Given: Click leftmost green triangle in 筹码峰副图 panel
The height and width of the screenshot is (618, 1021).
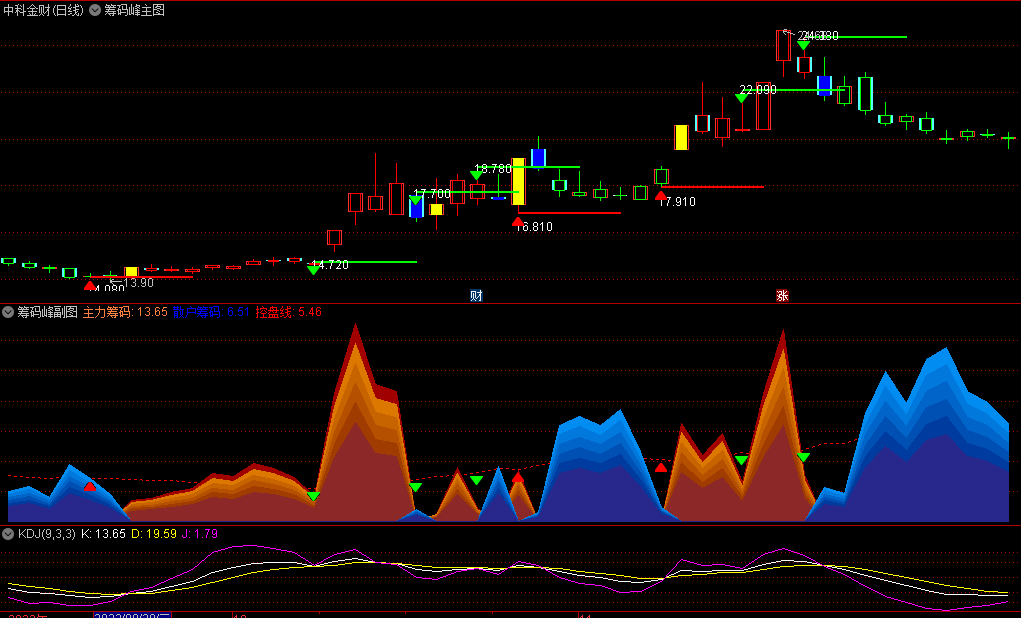Looking at the screenshot, I should pos(313,496).
